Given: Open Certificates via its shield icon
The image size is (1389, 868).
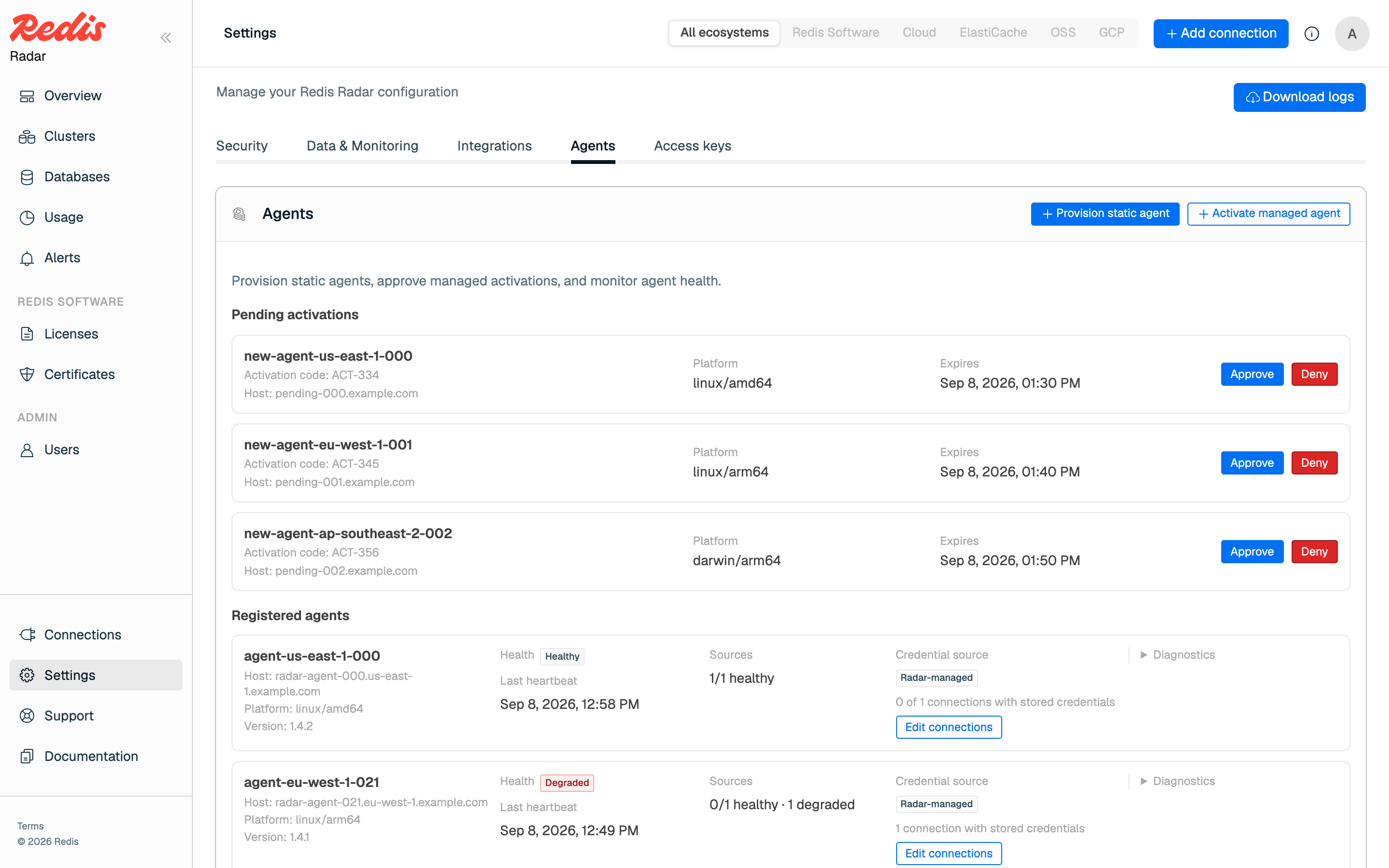Looking at the screenshot, I should (27, 374).
